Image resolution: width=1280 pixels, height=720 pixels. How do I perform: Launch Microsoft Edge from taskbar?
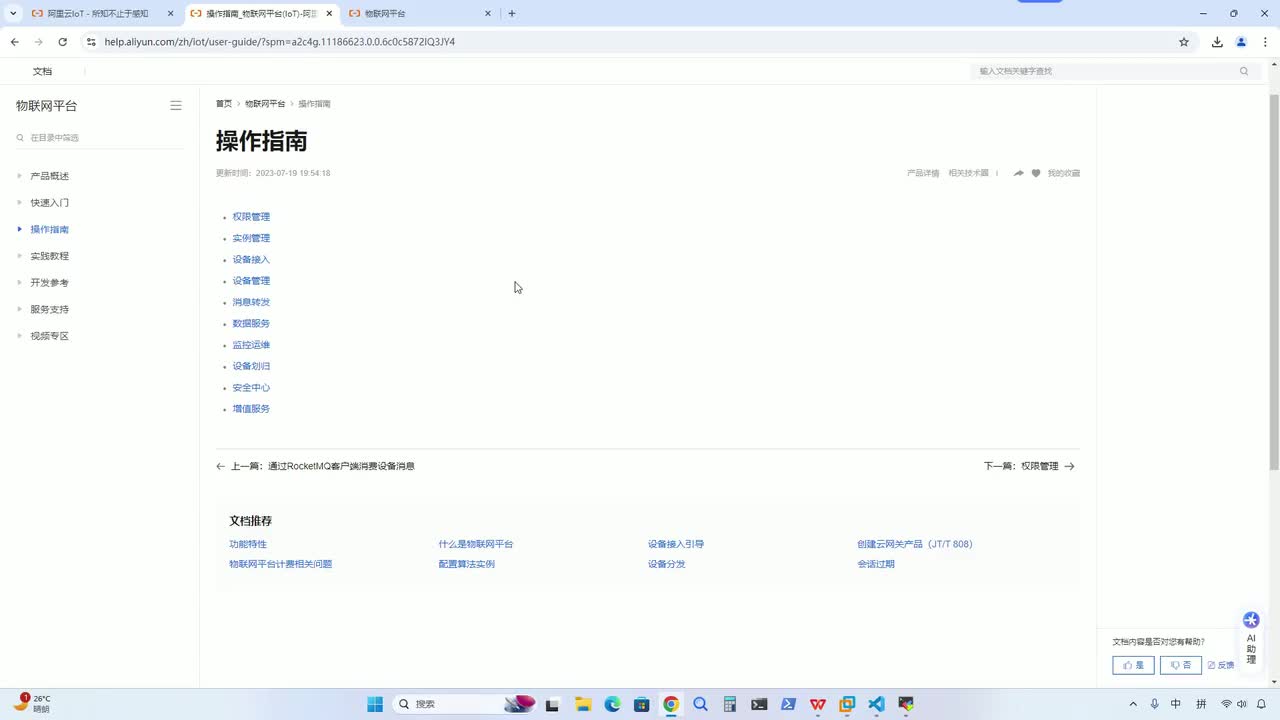(612, 704)
